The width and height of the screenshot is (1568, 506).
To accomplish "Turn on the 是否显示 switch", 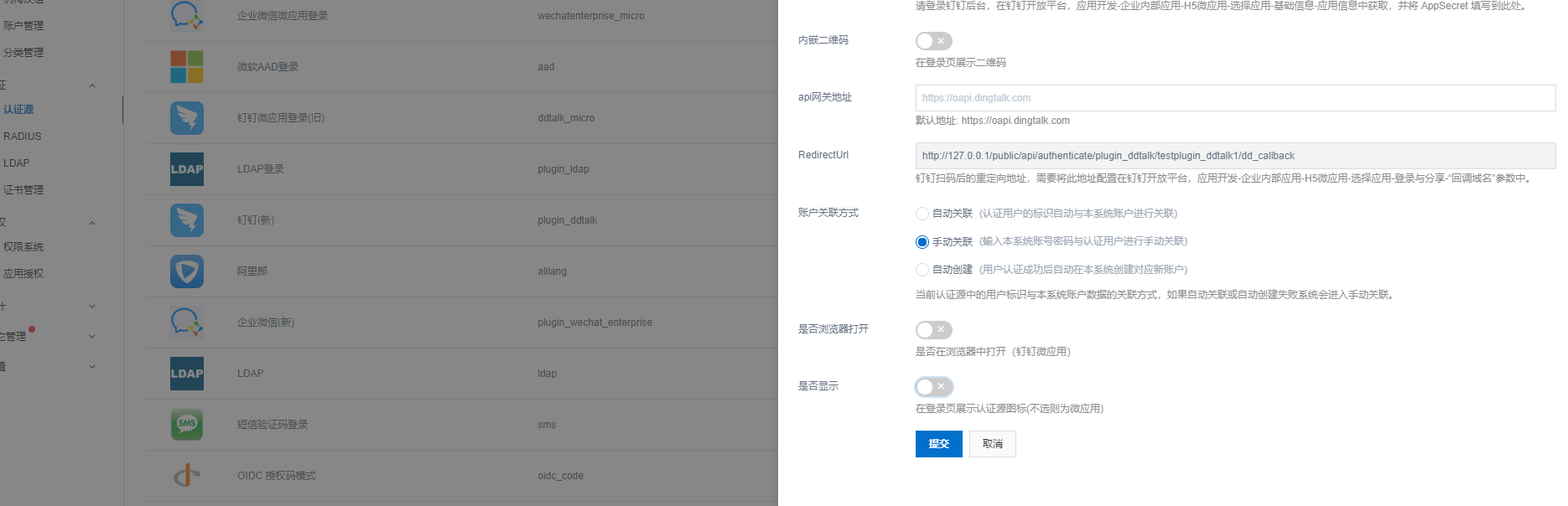I will click(x=933, y=387).
